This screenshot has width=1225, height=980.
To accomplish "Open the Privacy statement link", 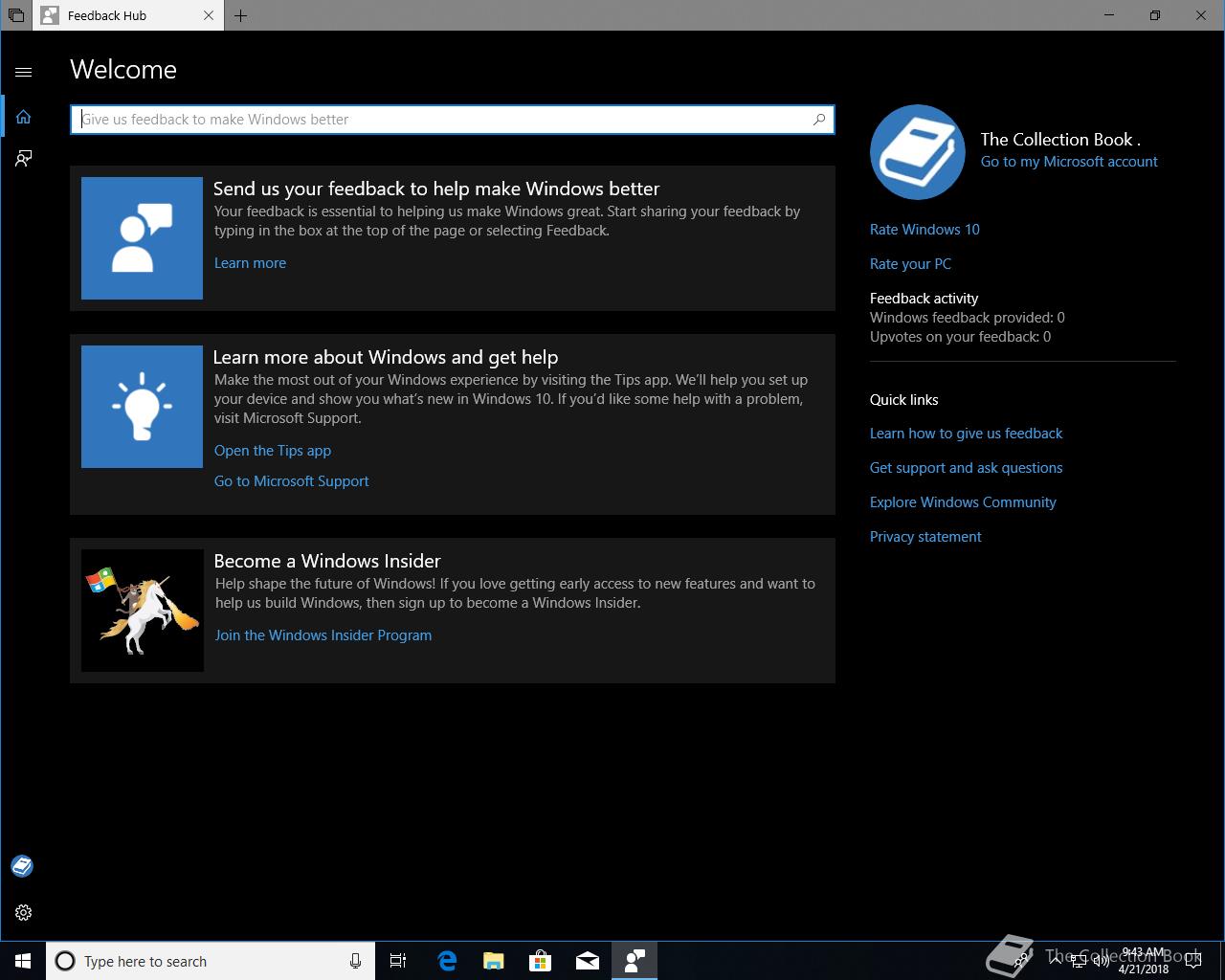I will 925,537.
